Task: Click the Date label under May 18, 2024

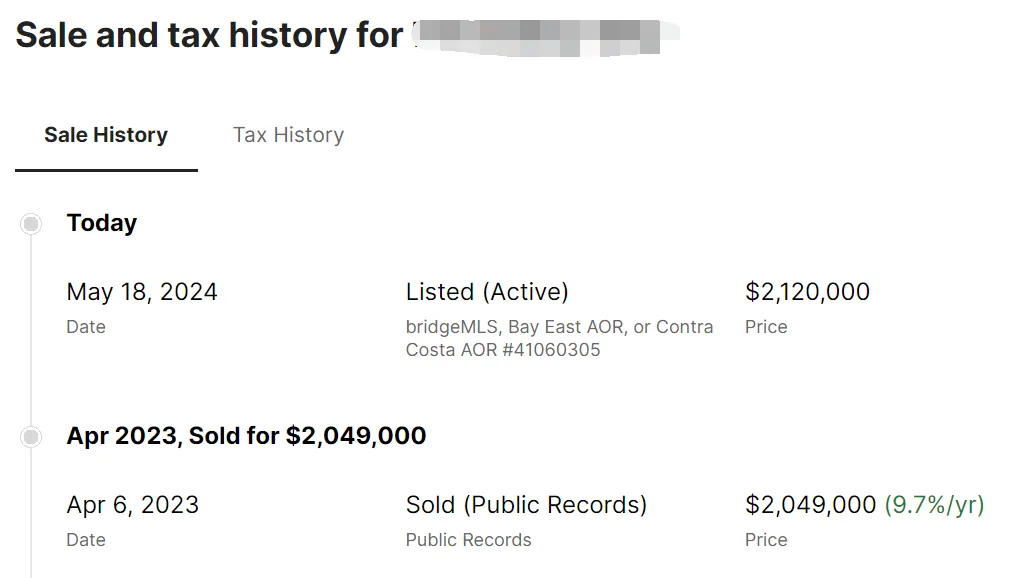Action: click(x=86, y=327)
